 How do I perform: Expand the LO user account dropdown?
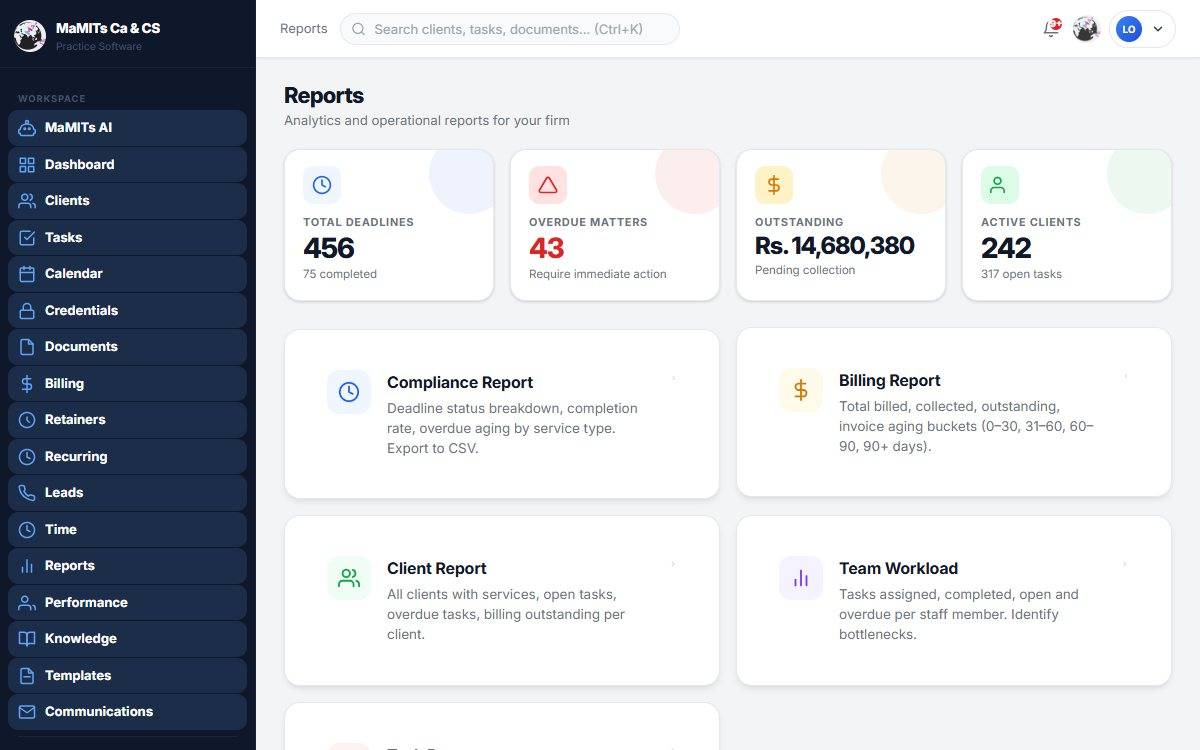click(1142, 29)
